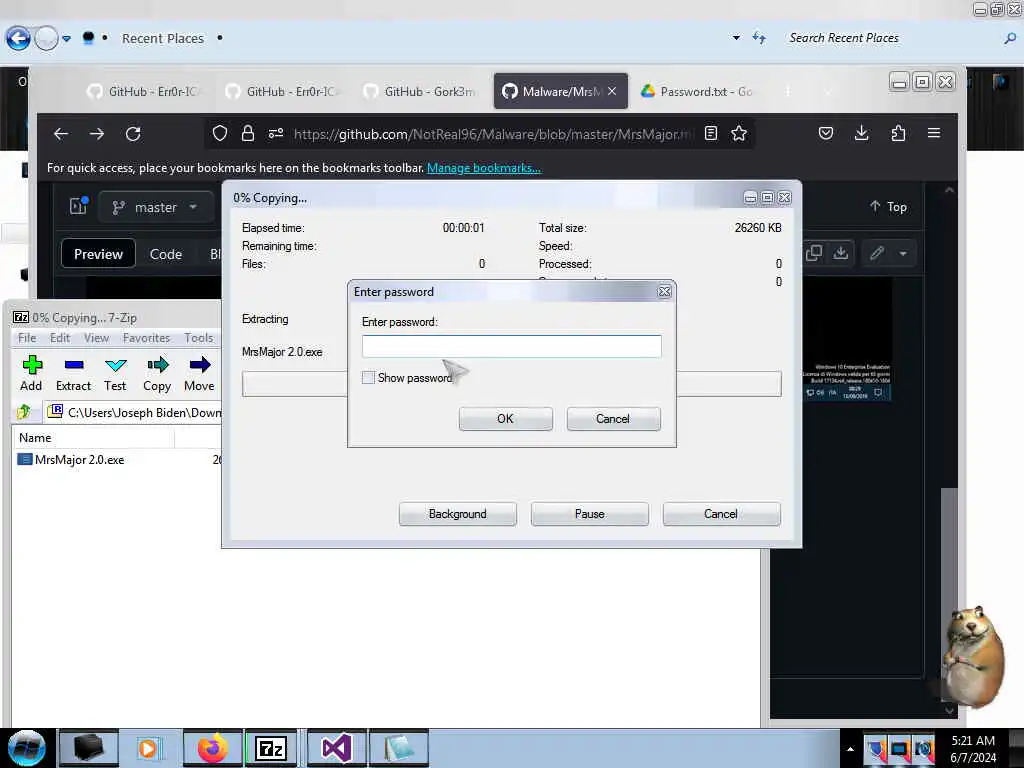
Task: Click Cancel in the Copying dialog
Action: tap(721, 514)
